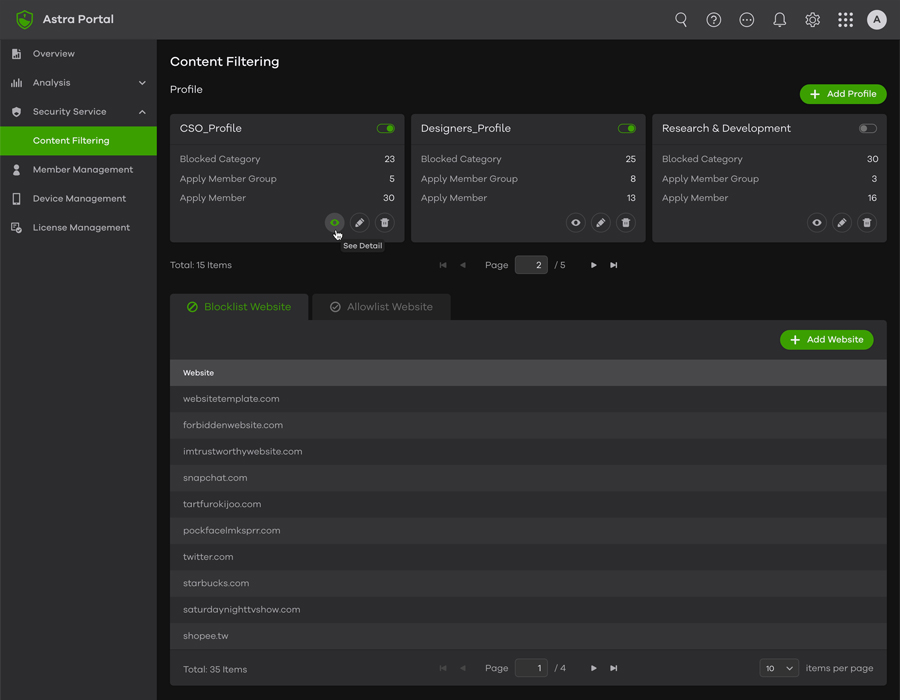Viewport: 900px width, 700px height.
Task: Click the profile page number input field
Action: (x=531, y=265)
